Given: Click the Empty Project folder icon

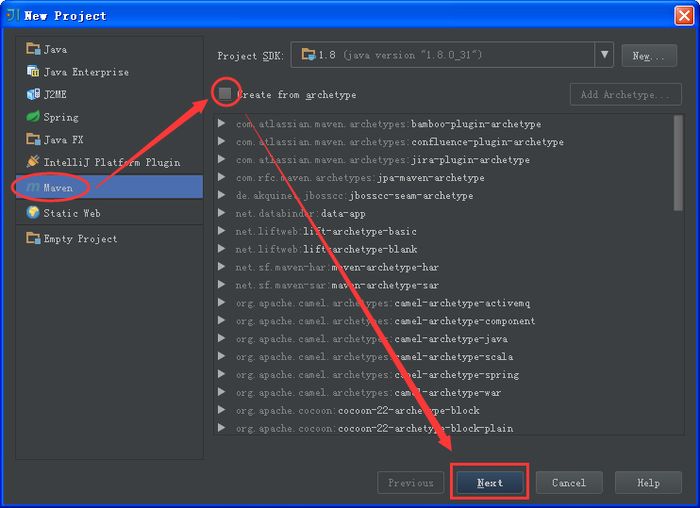Looking at the screenshot, I should (33, 238).
